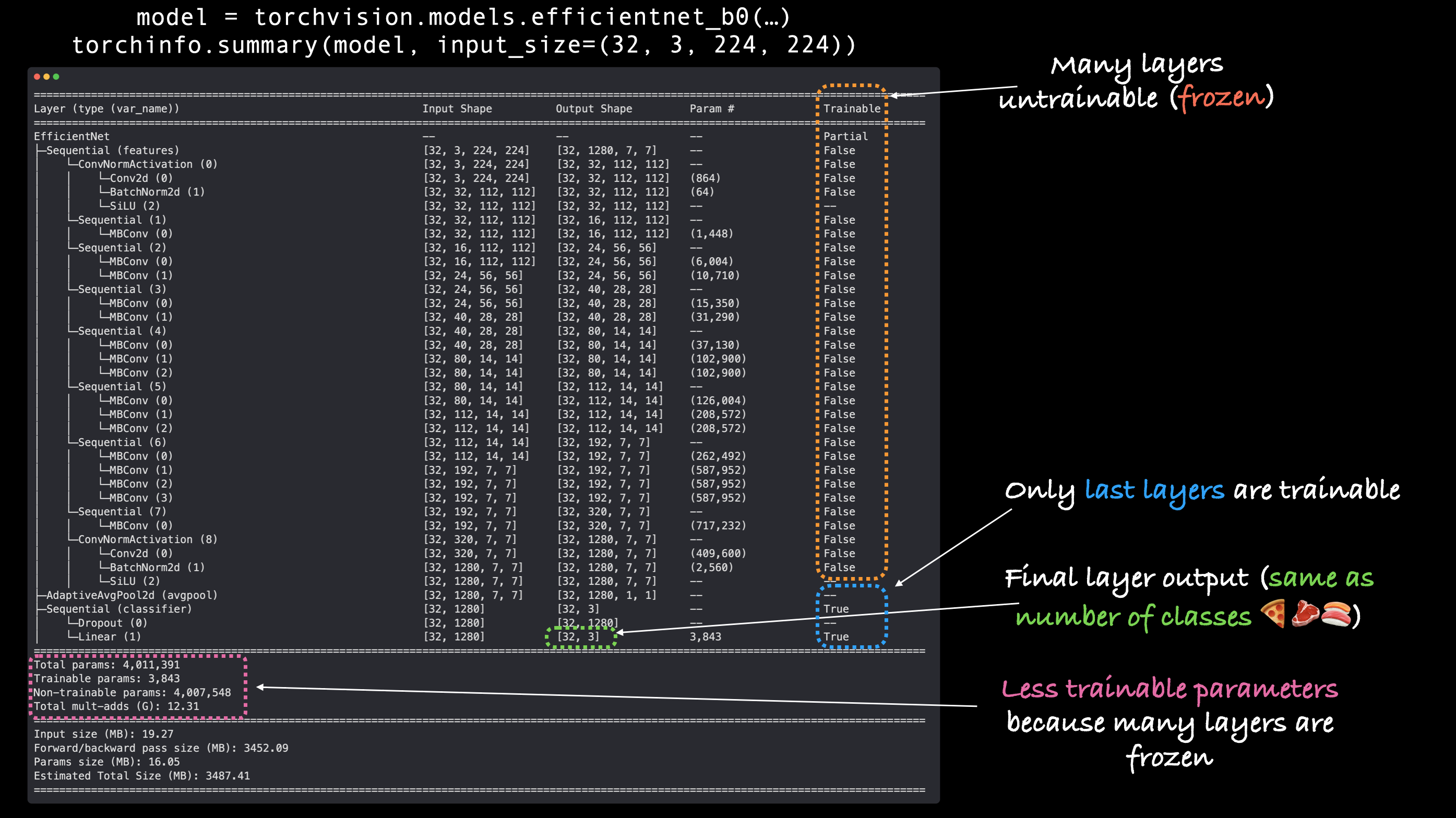1456x818 pixels.
Task: Click the Estimated Total Size line
Action: [141, 776]
